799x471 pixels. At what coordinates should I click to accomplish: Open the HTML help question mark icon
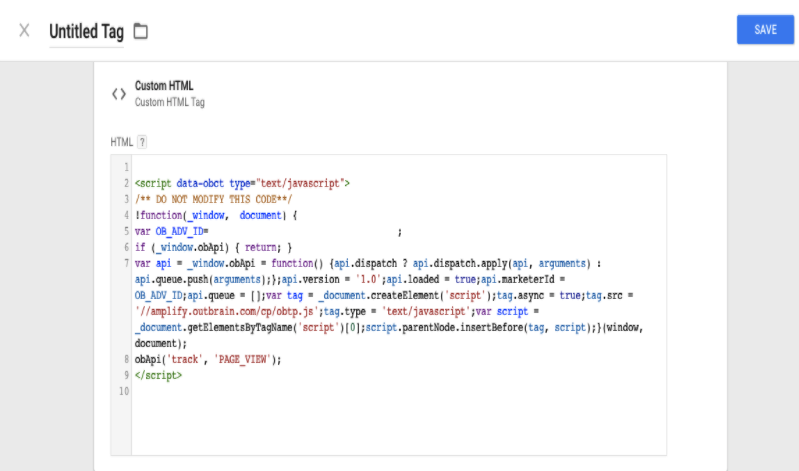click(x=142, y=143)
